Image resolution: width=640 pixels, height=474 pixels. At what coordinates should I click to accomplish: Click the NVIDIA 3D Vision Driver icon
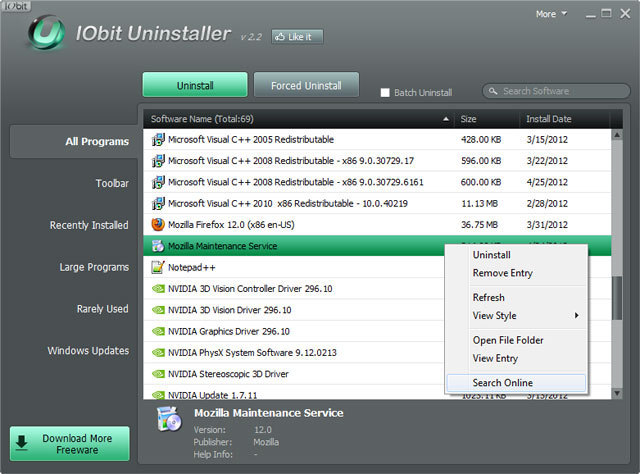[x=158, y=310]
